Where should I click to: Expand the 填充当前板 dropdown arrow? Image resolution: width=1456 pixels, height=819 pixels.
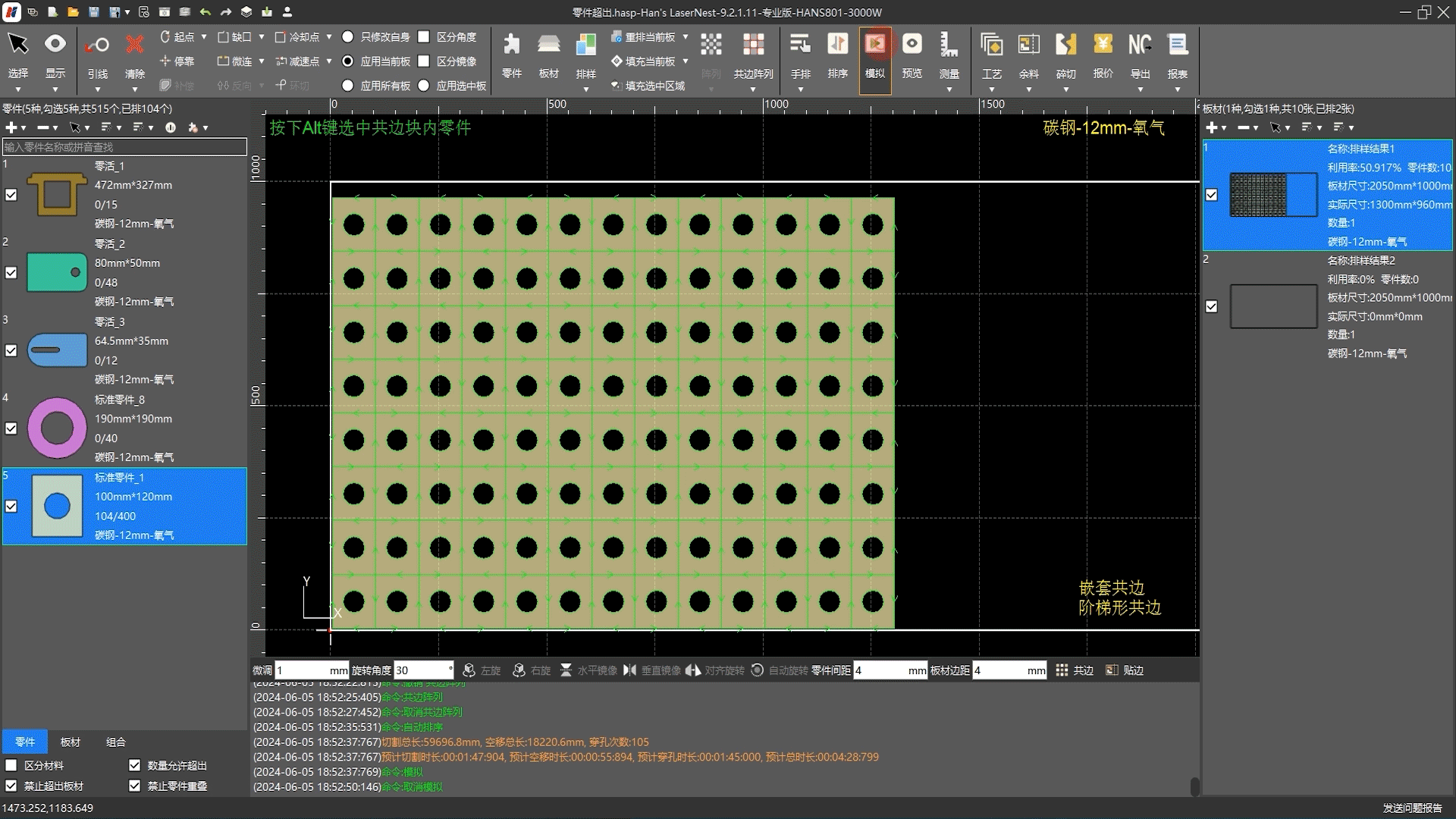pyautogui.click(x=686, y=61)
